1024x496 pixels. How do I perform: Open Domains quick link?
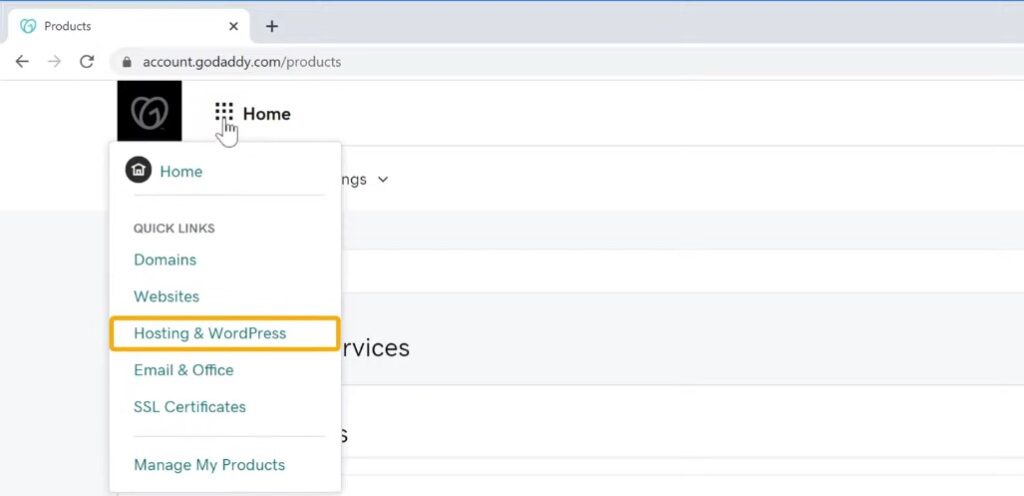[165, 260]
